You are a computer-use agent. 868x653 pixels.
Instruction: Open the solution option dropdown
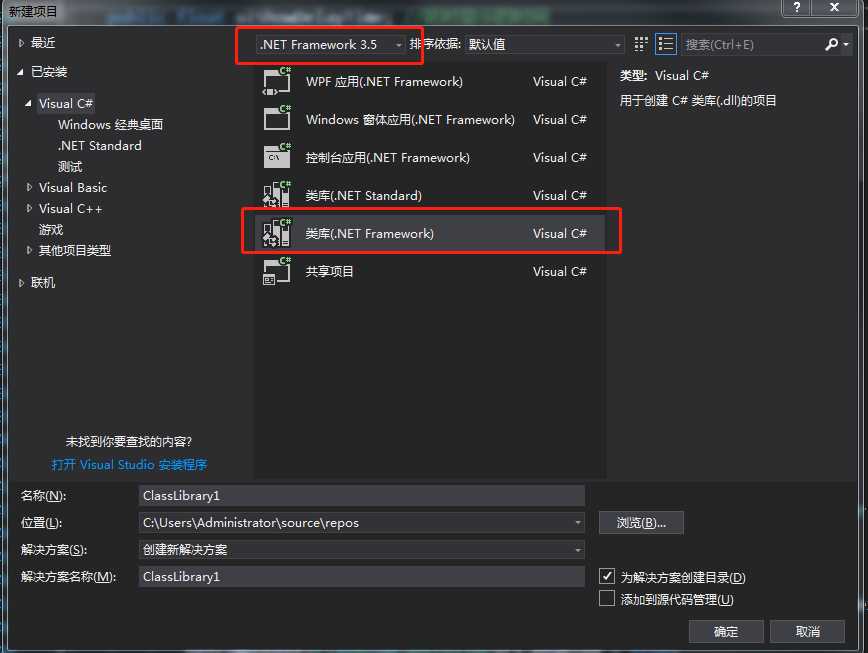pos(577,550)
